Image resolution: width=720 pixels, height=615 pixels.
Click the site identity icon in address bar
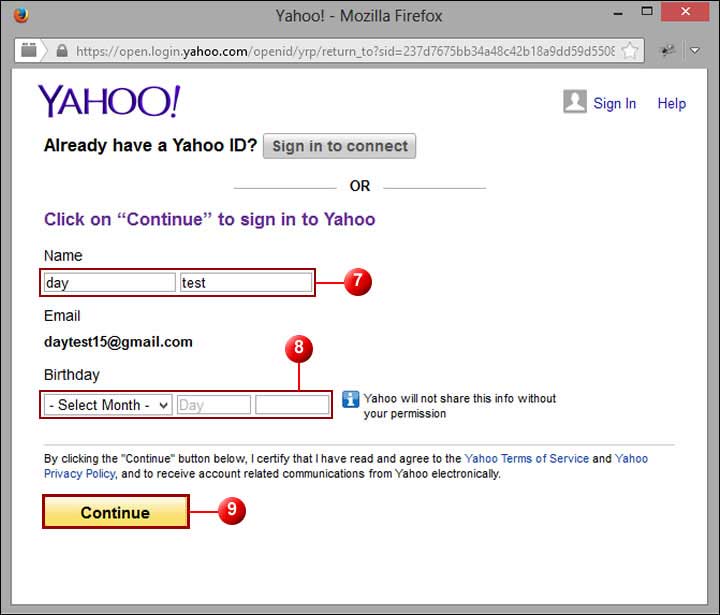click(28, 50)
